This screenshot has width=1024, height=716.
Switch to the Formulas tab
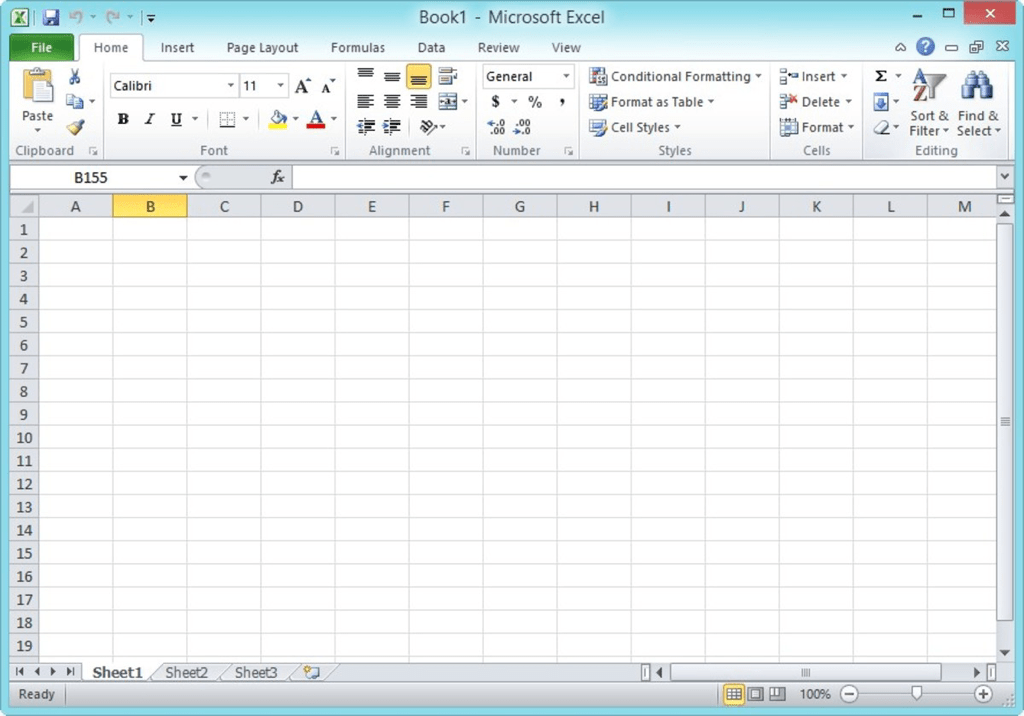coord(358,48)
